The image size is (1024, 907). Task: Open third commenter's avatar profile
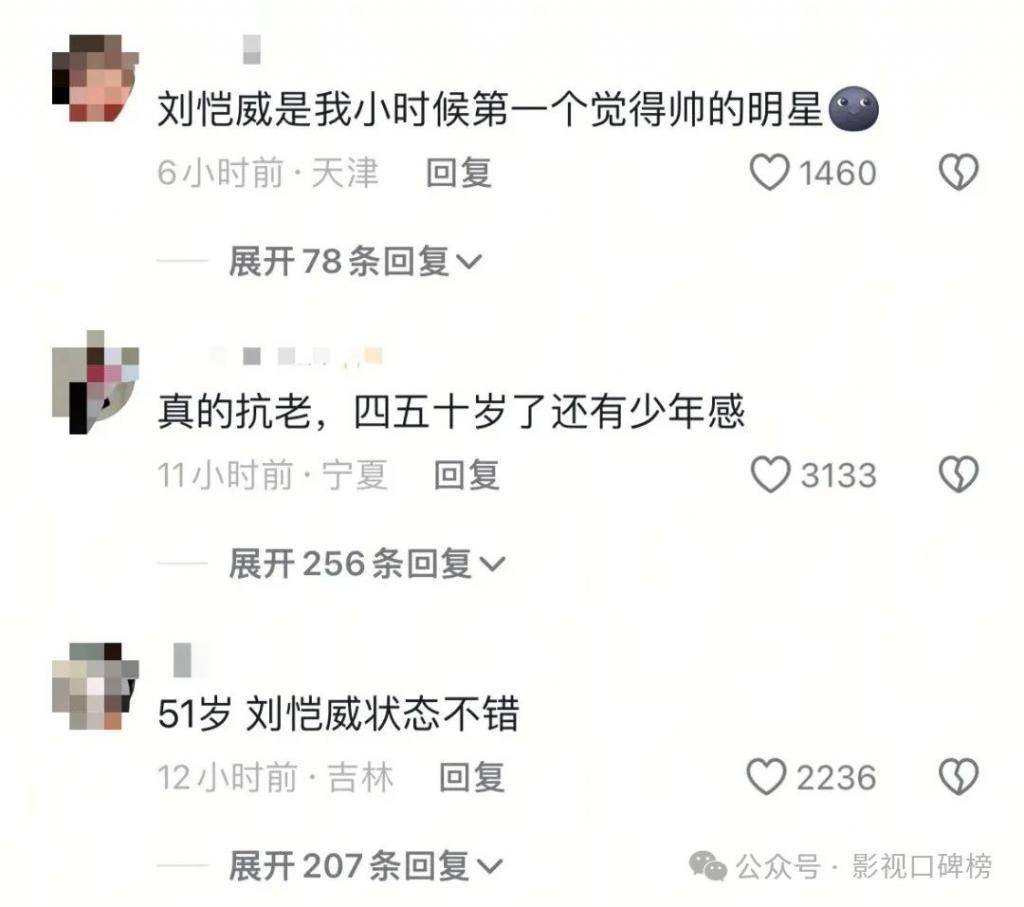click(95, 686)
